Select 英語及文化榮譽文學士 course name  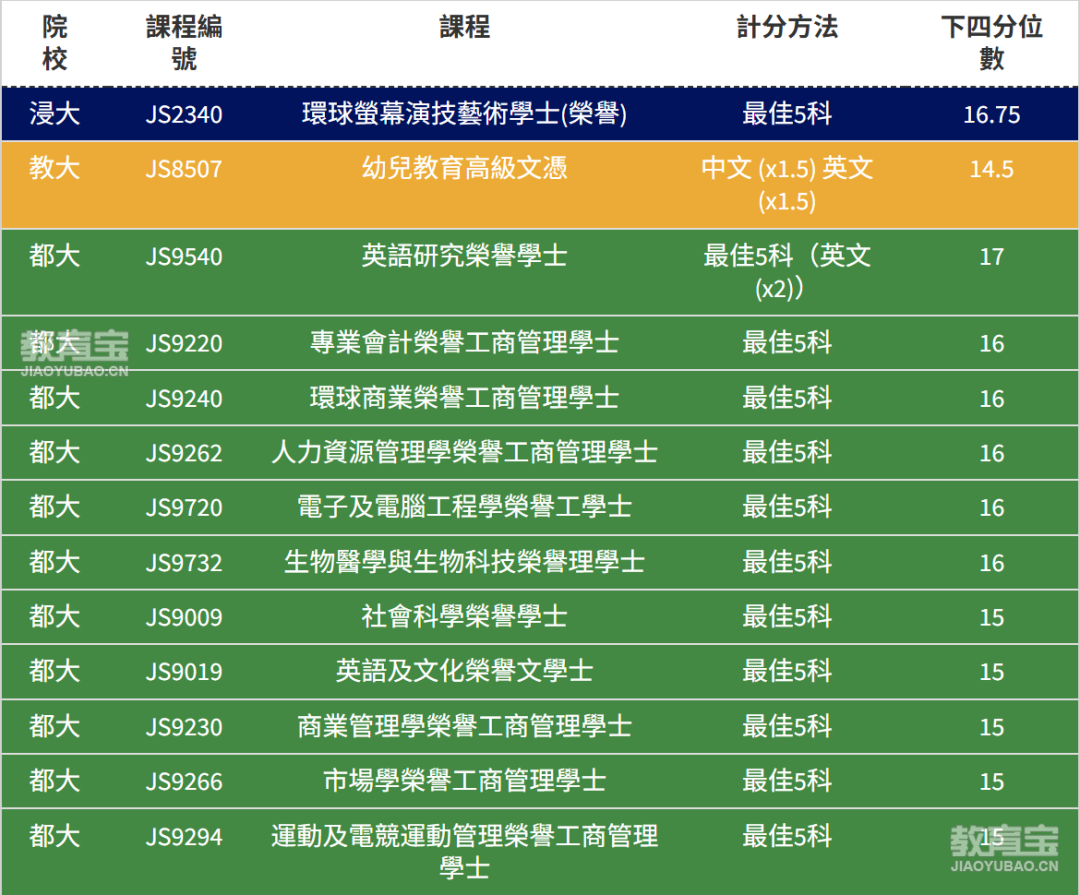pyautogui.click(x=464, y=670)
